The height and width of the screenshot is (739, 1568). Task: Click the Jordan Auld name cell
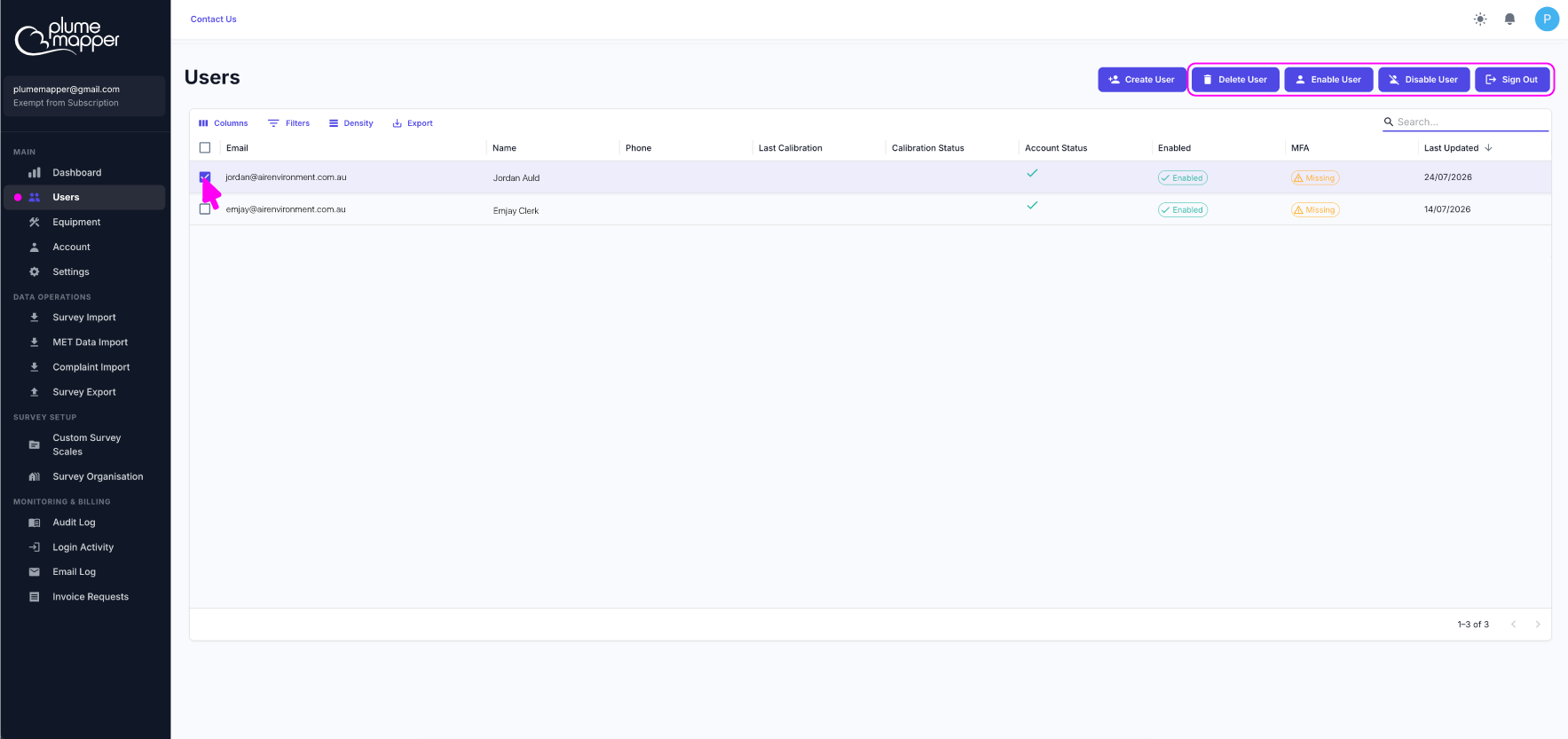coord(516,178)
